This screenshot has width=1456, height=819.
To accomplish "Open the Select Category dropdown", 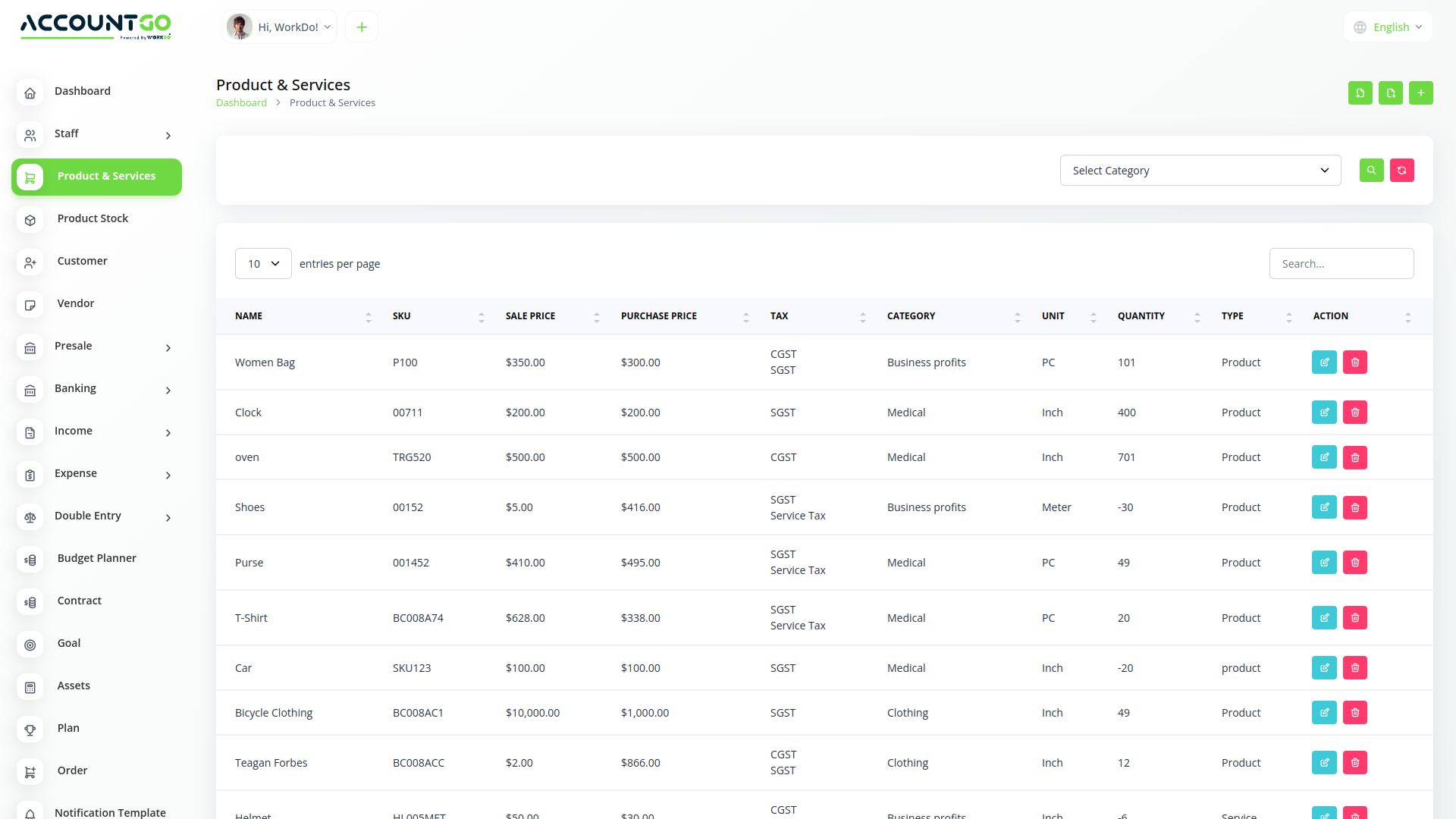I will point(1200,170).
